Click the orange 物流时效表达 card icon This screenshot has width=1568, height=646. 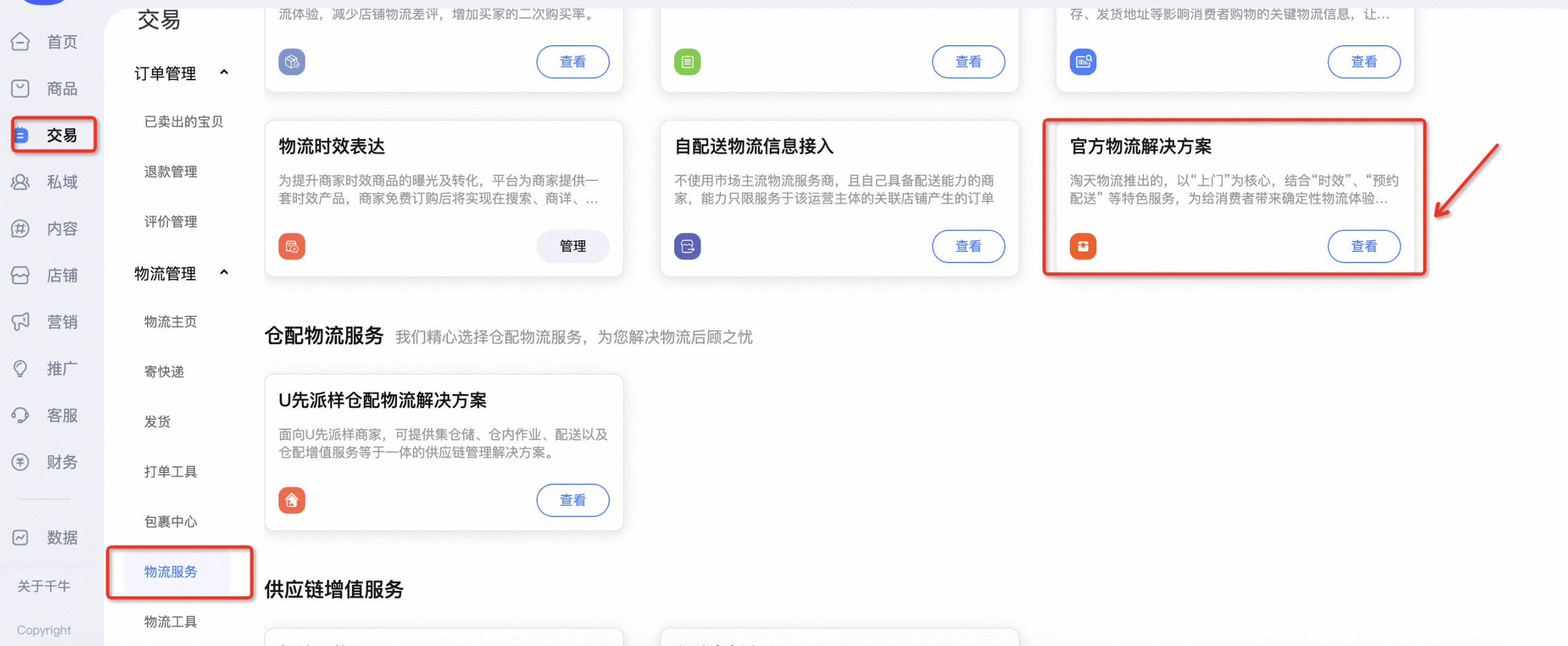292,246
